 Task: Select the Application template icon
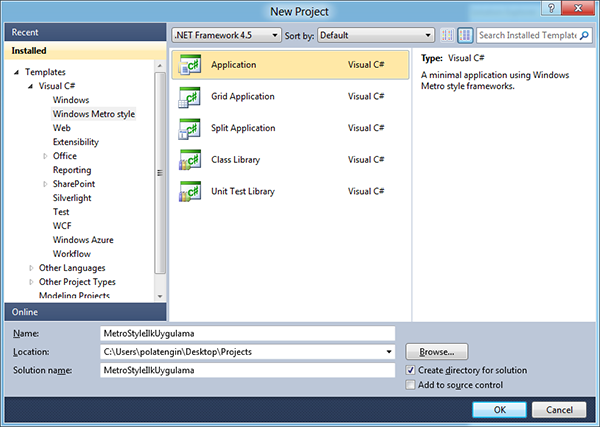[x=190, y=65]
